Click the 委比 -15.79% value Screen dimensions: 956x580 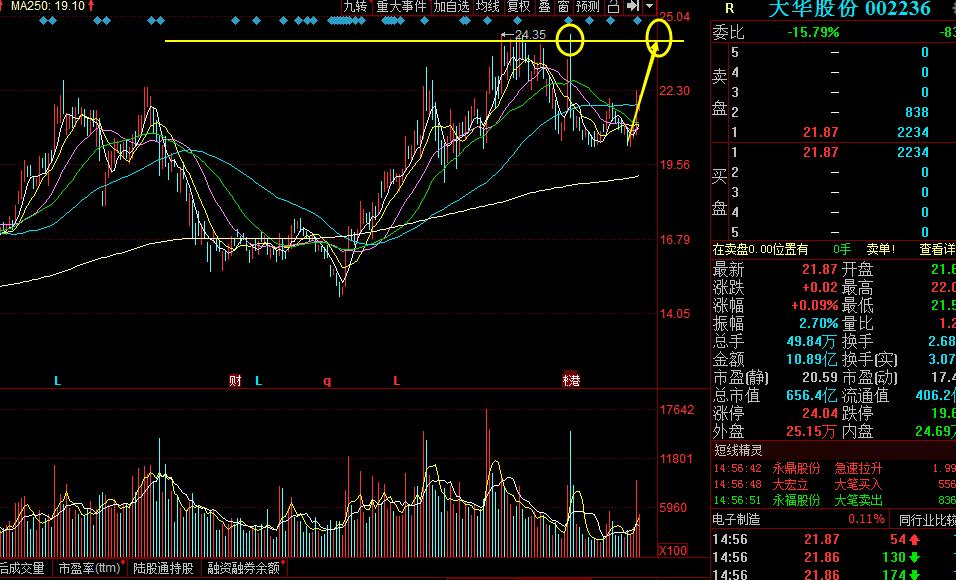pyautogui.click(x=813, y=32)
